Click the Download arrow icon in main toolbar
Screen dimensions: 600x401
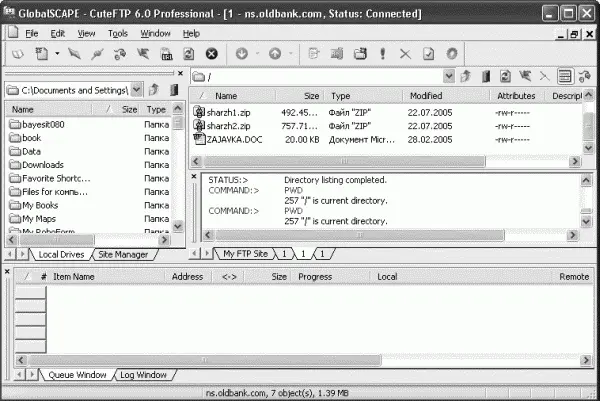242,53
